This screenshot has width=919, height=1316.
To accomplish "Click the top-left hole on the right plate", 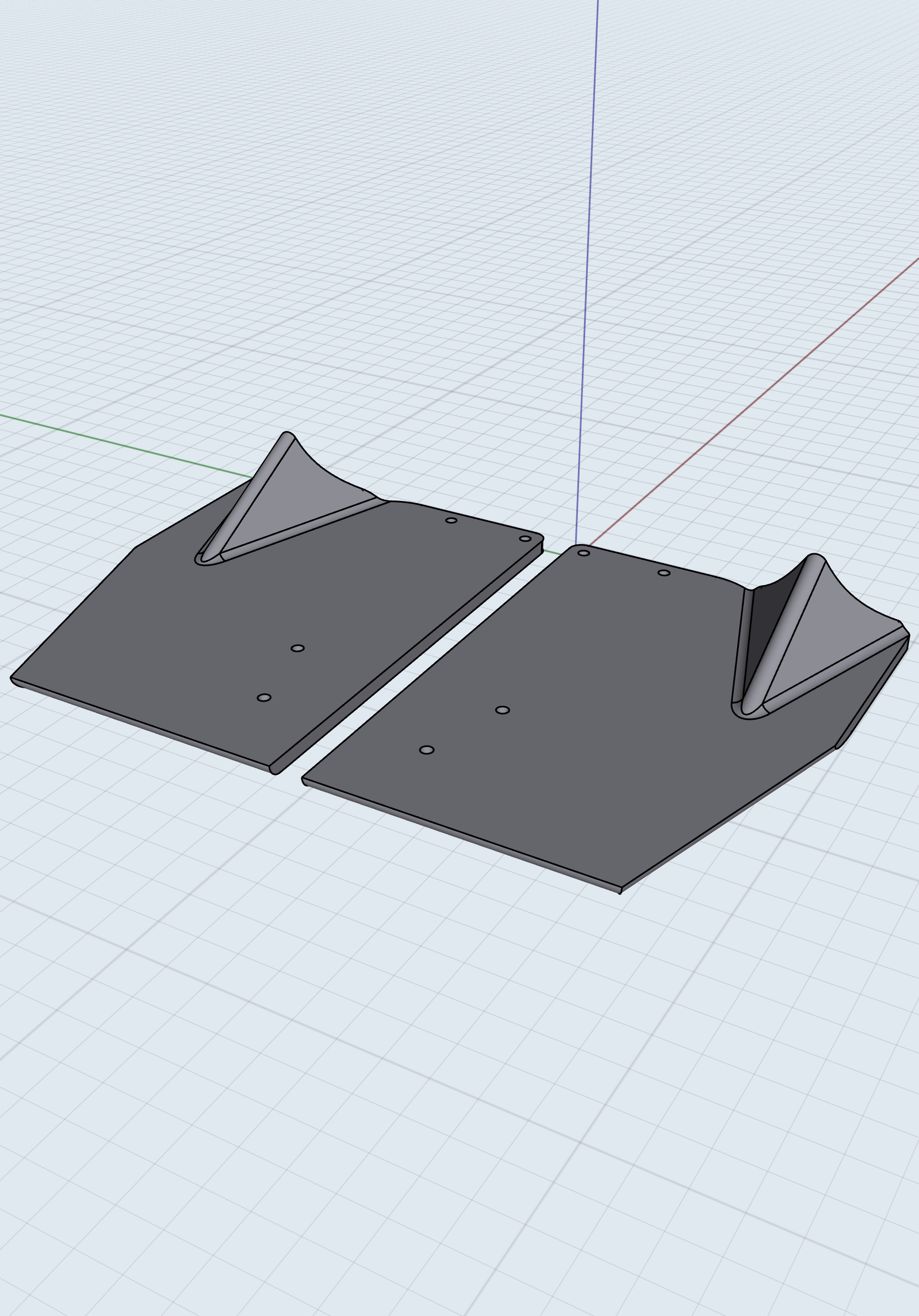I will coord(585,554).
